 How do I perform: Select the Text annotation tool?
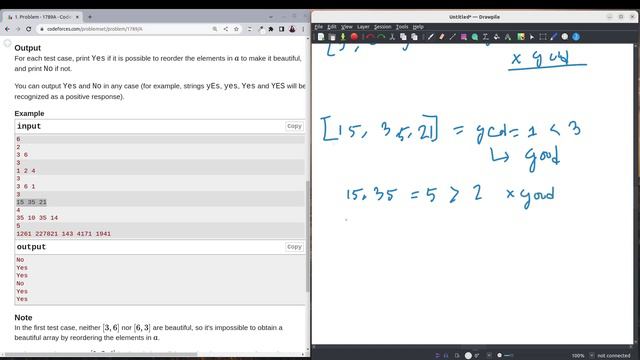click(507, 37)
